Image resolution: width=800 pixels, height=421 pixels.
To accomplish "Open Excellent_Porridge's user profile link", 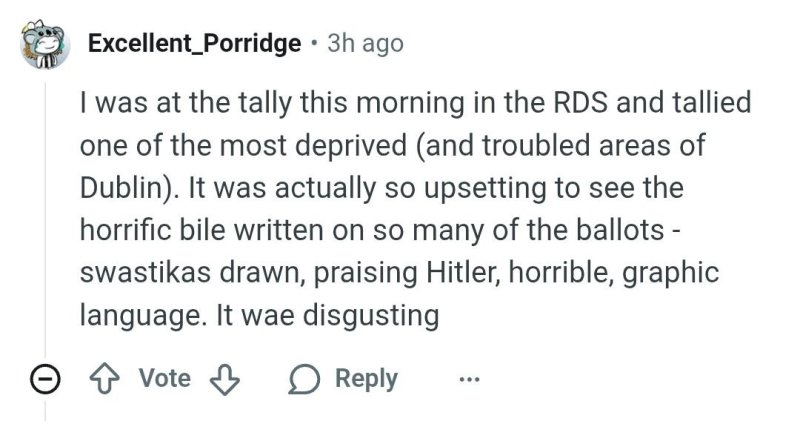I will coord(194,43).
